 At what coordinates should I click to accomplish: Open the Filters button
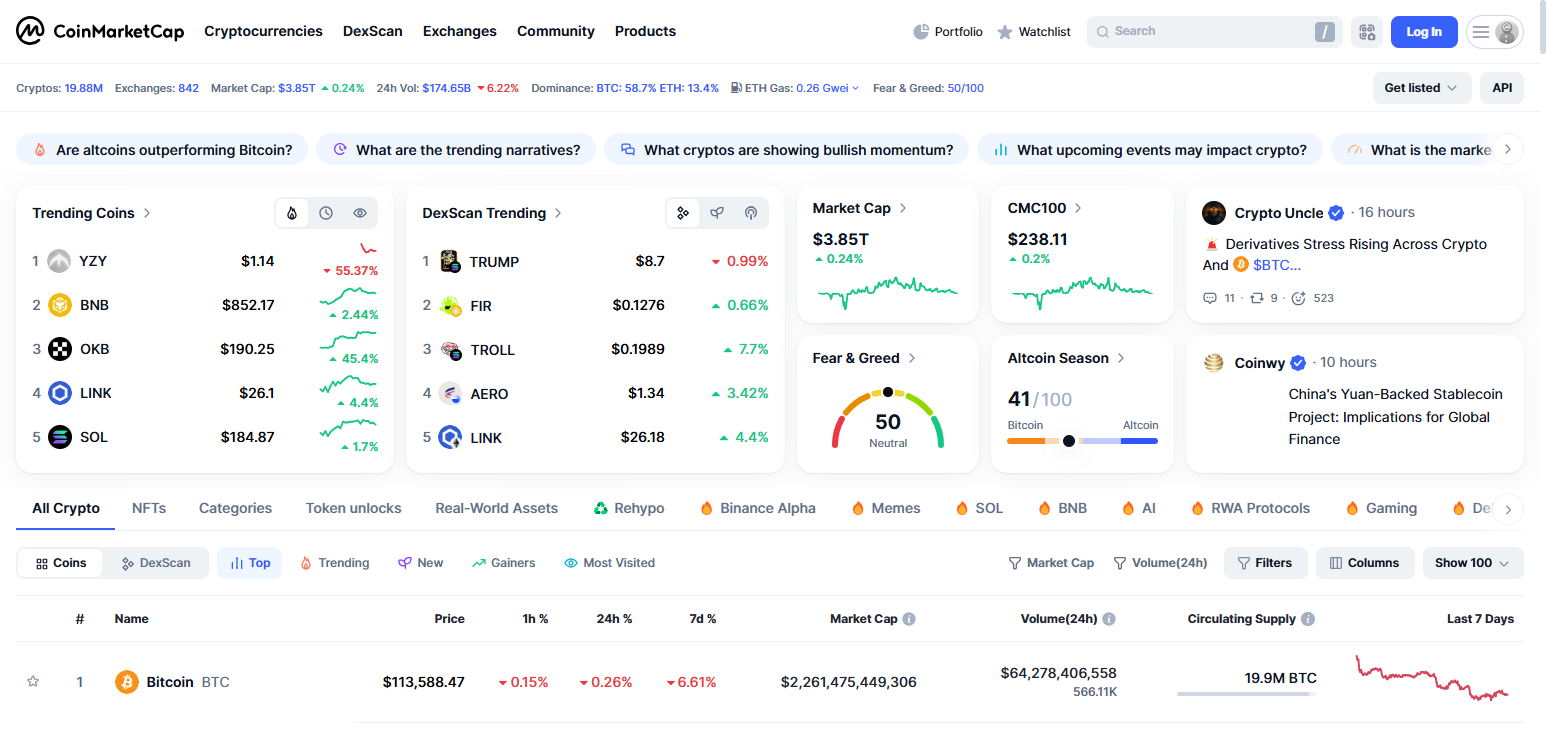click(1265, 563)
